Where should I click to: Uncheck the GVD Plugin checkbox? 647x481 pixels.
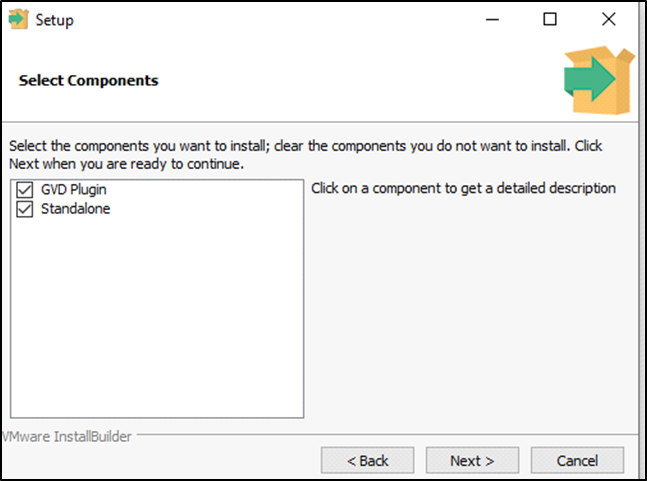[x=25, y=190]
